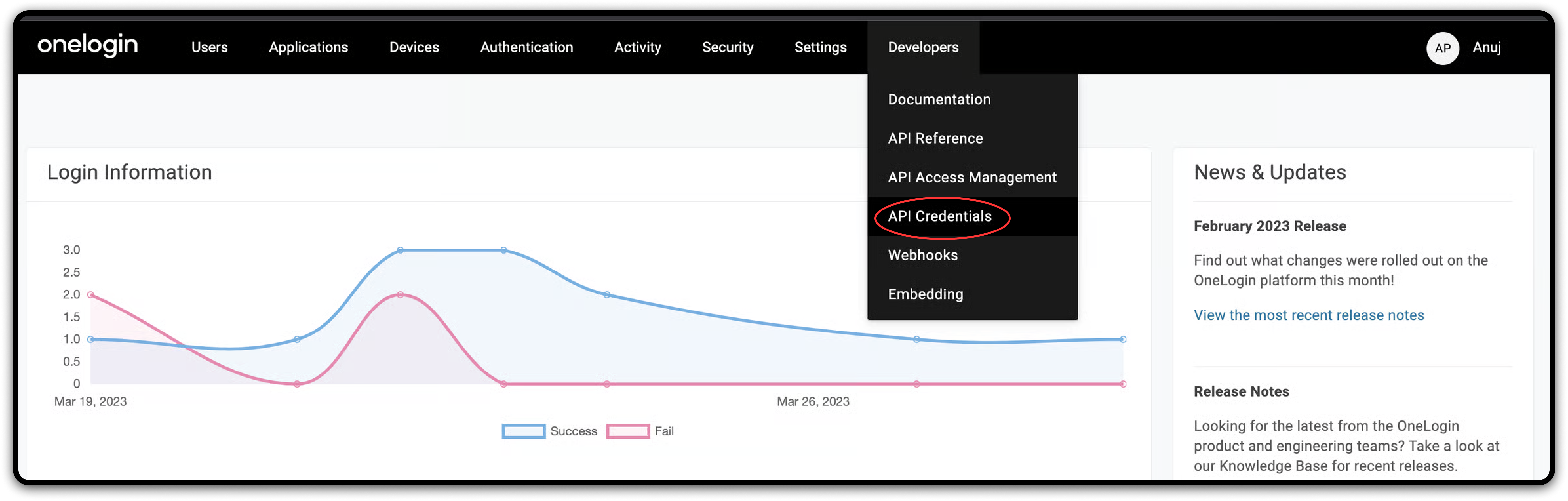View the most recent release notes
This screenshot has width=1568, height=501.
[x=1308, y=315]
